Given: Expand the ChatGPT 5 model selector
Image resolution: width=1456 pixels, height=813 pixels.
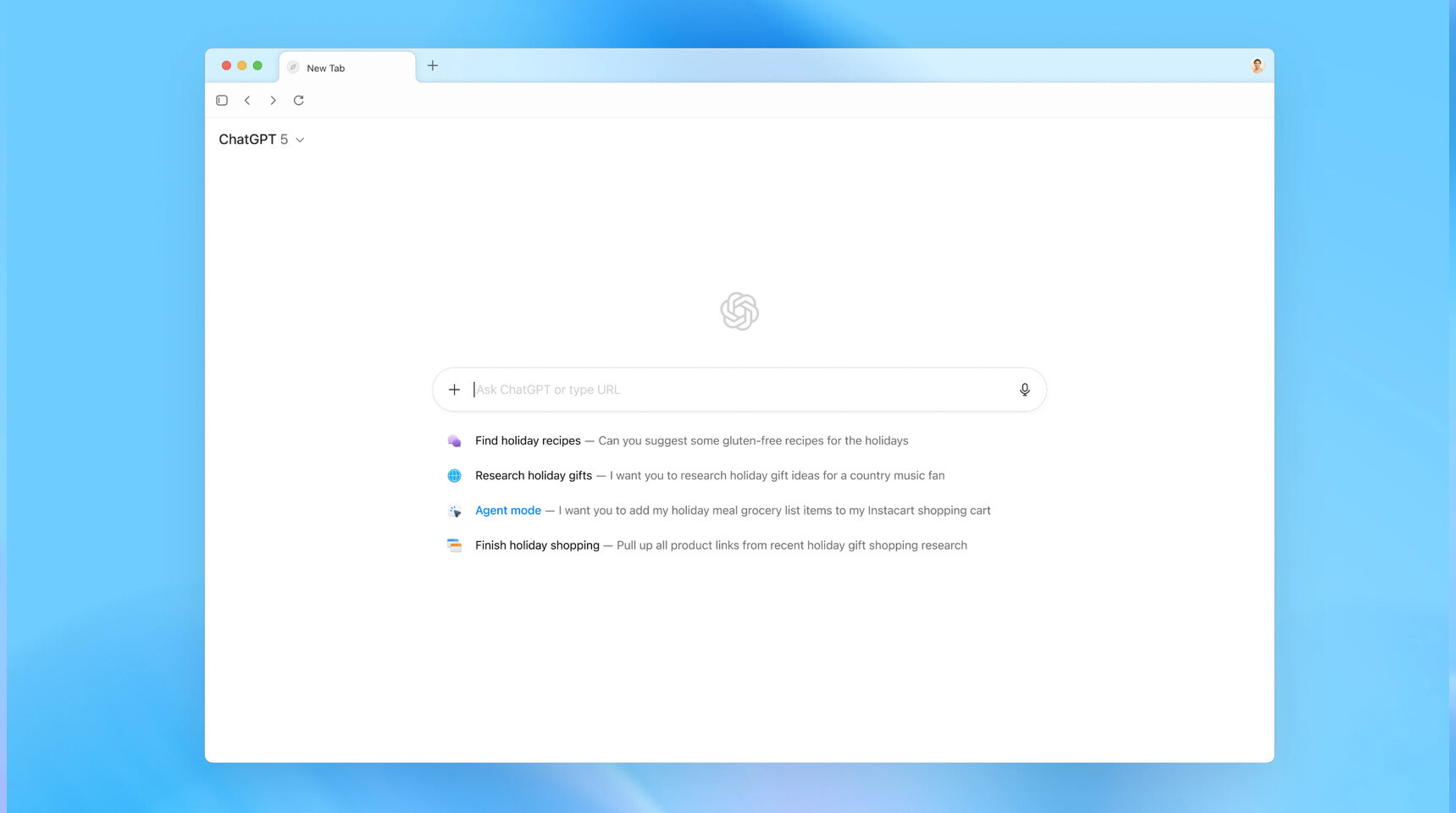Looking at the screenshot, I should pos(262,140).
